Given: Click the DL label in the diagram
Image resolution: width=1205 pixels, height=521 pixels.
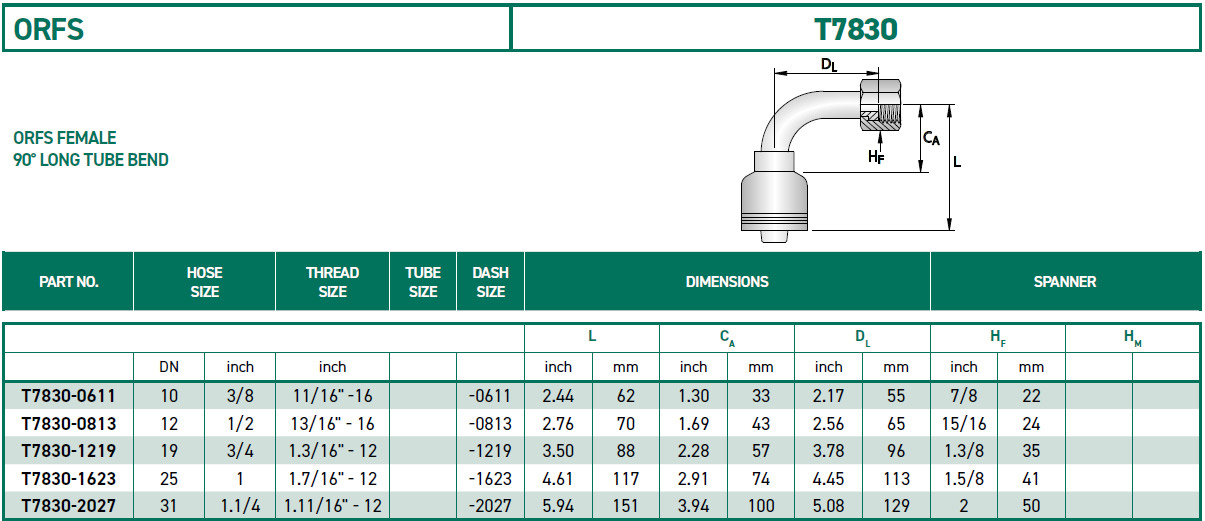Looking at the screenshot, I should pos(828,64).
